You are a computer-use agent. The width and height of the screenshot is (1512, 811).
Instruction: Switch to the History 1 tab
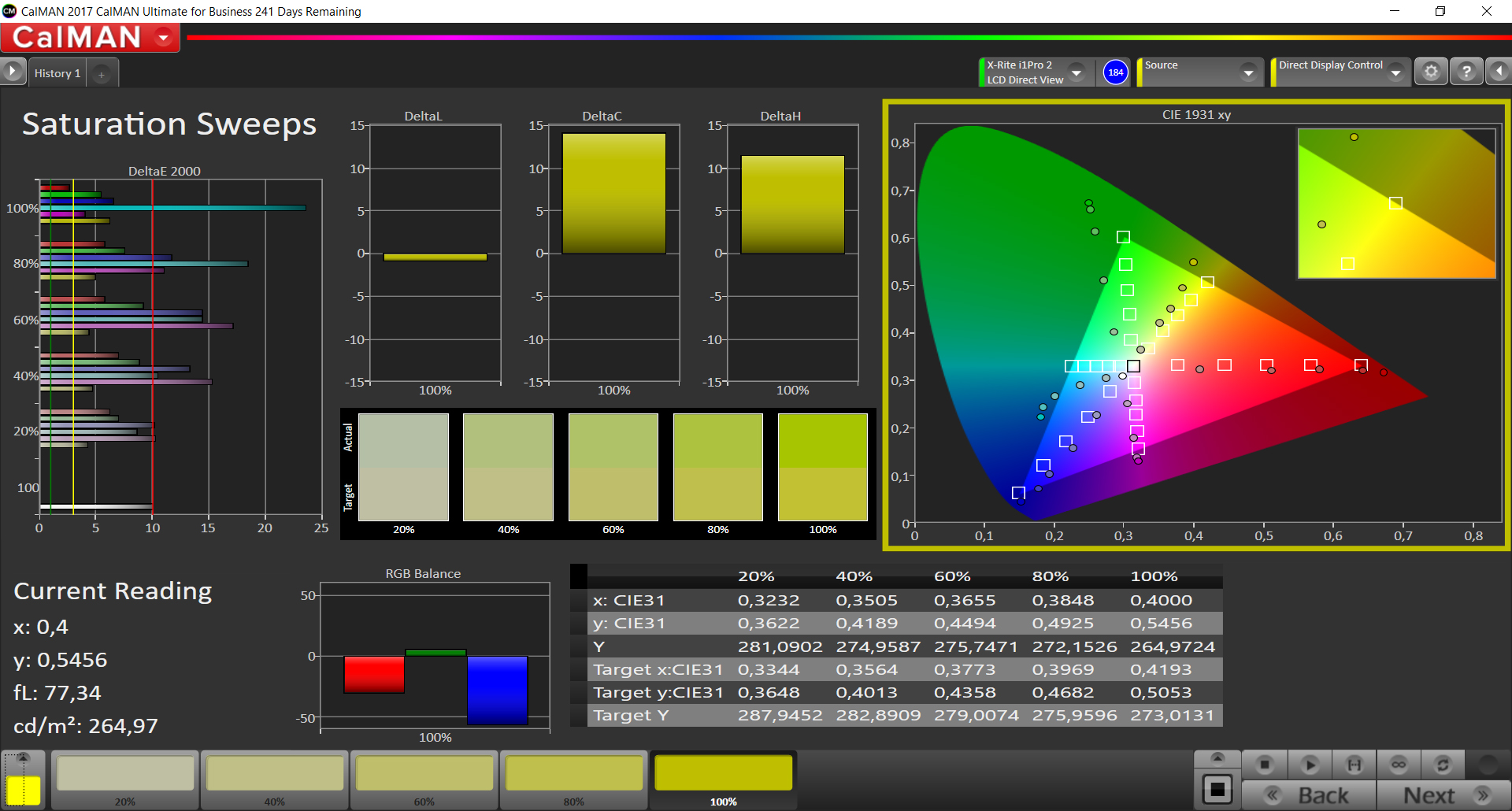(57, 73)
